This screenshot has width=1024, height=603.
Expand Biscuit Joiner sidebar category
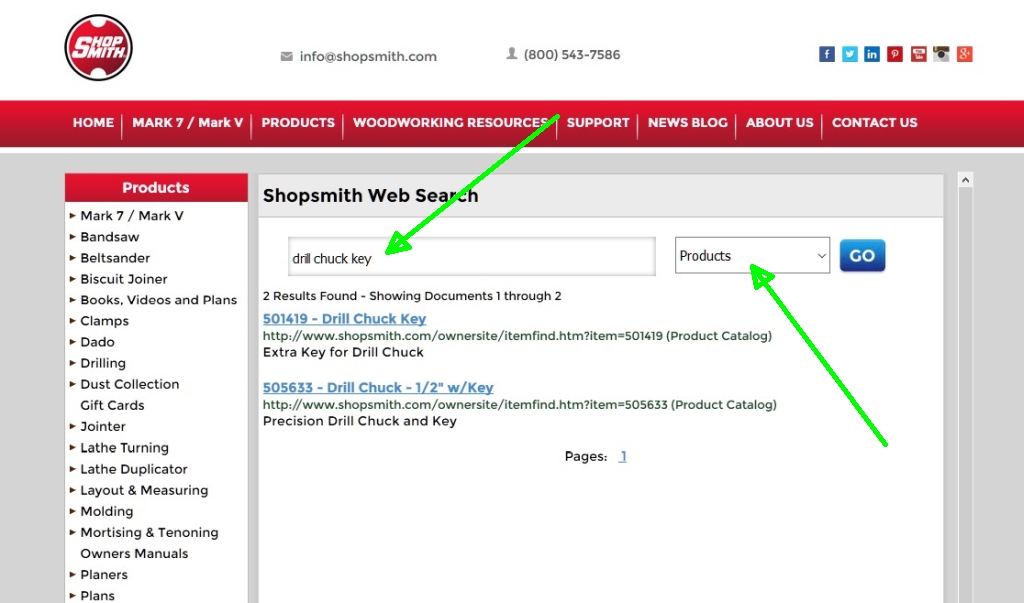pyautogui.click(x=123, y=279)
